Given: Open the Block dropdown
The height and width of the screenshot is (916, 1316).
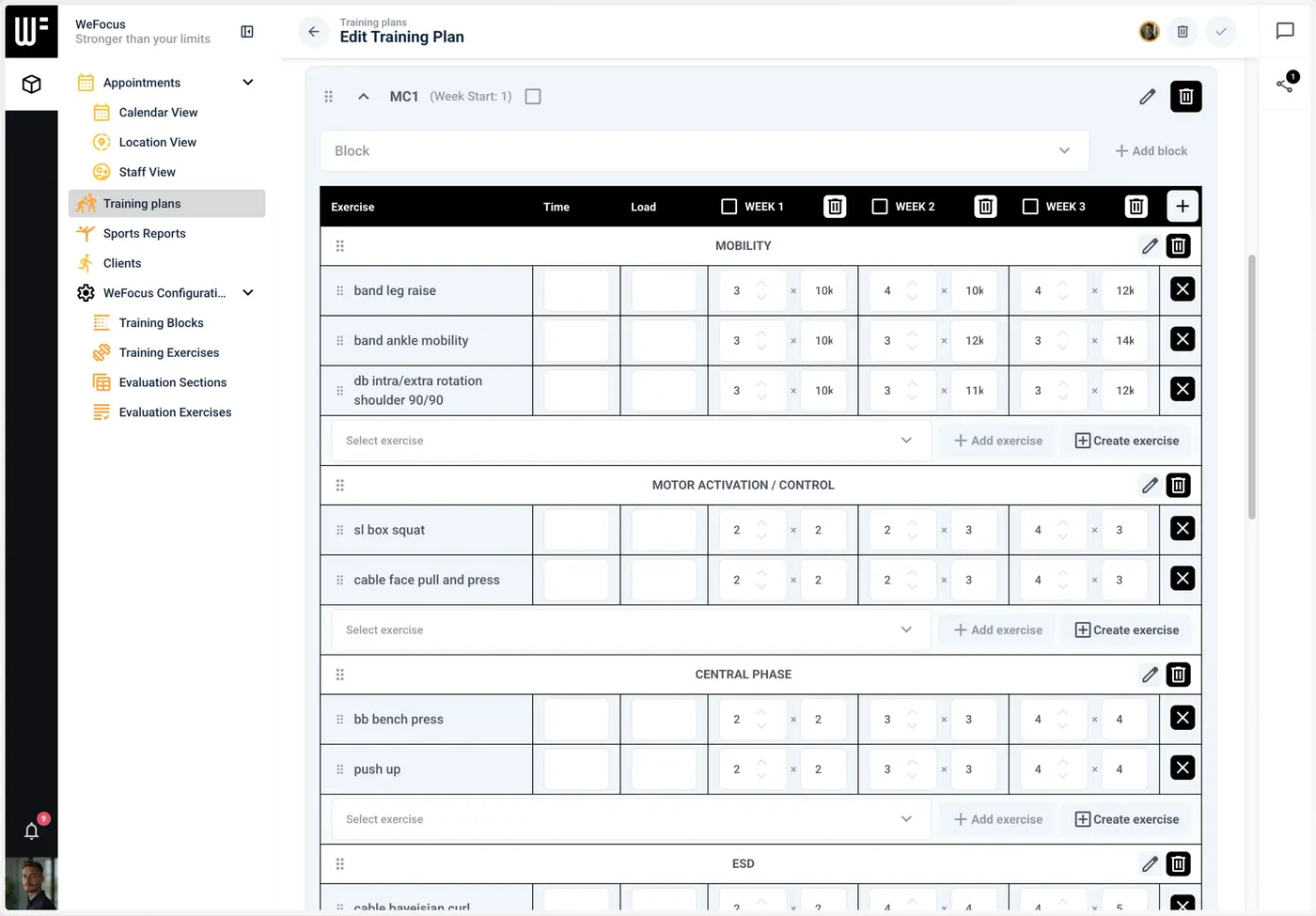Looking at the screenshot, I should (x=705, y=151).
